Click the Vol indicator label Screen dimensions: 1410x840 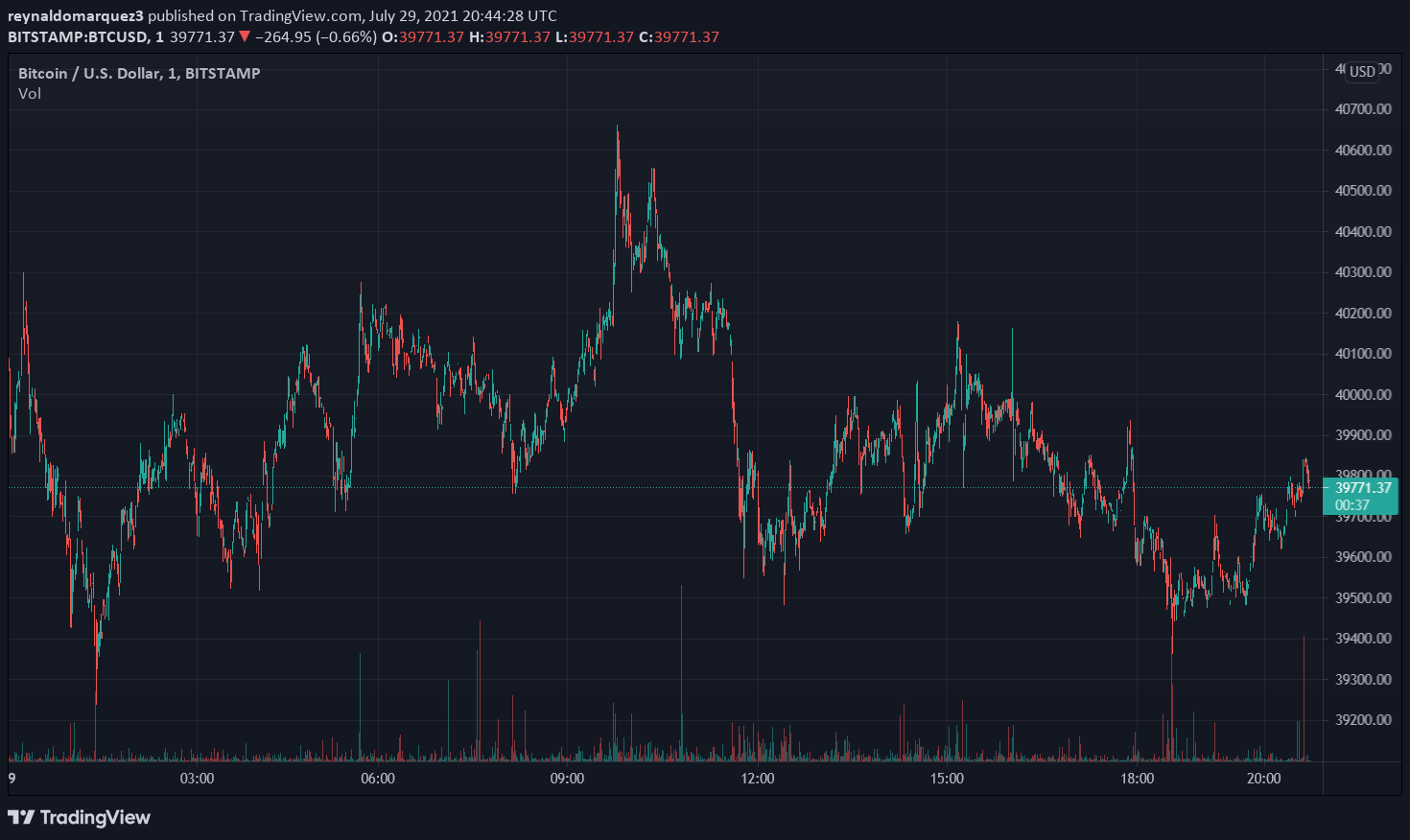point(30,93)
